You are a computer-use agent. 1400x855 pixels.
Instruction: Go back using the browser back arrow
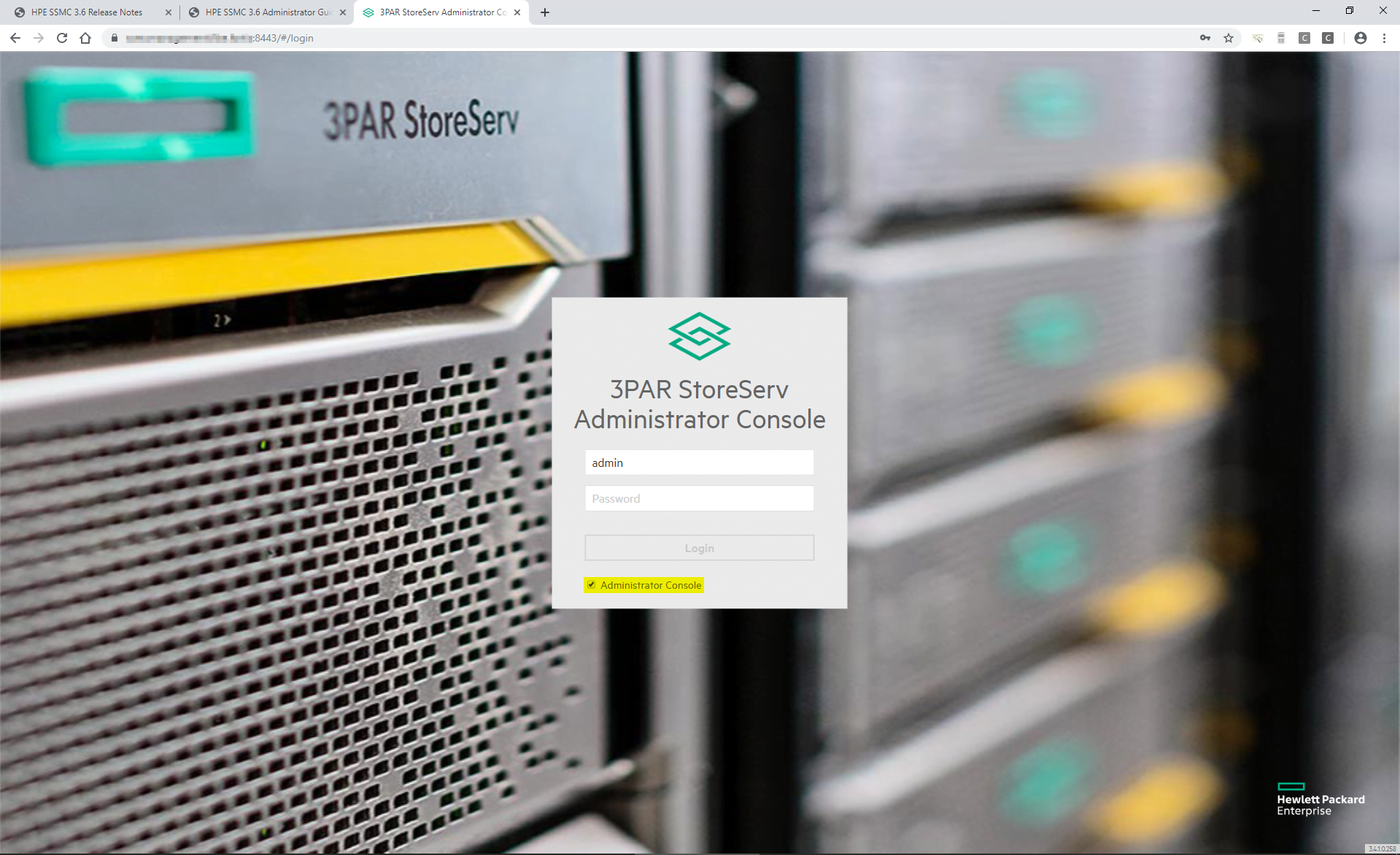[x=15, y=38]
